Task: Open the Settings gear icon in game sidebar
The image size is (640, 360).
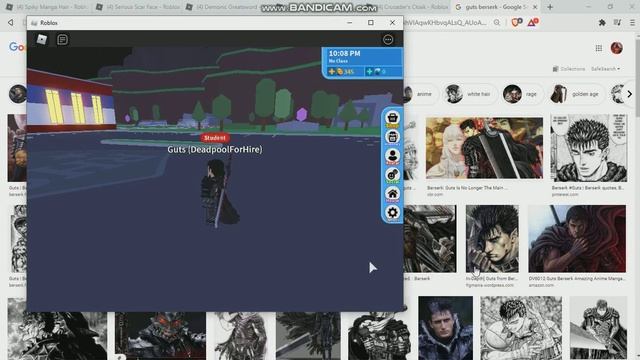Action: (x=392, y=212)
